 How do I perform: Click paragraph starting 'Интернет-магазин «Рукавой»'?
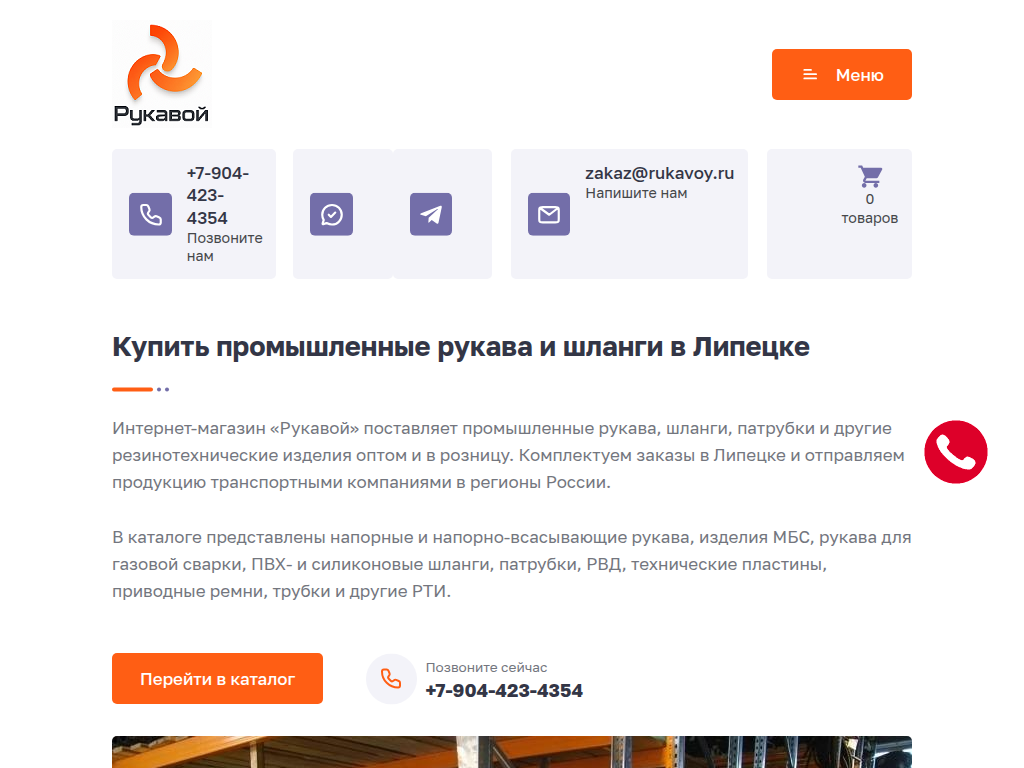point(508,455)
